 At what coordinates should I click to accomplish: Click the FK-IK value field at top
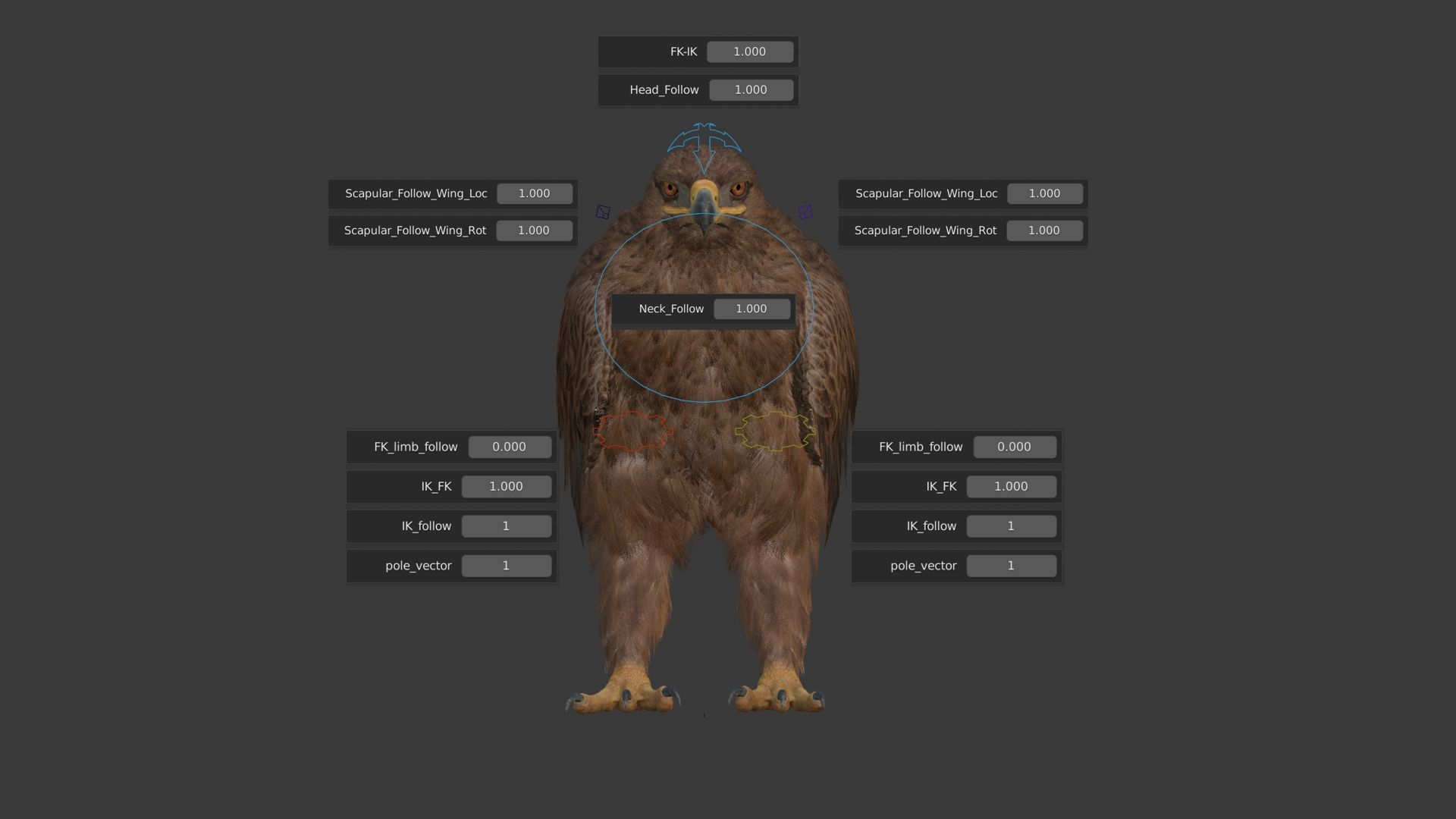click(x=749, y=52)
